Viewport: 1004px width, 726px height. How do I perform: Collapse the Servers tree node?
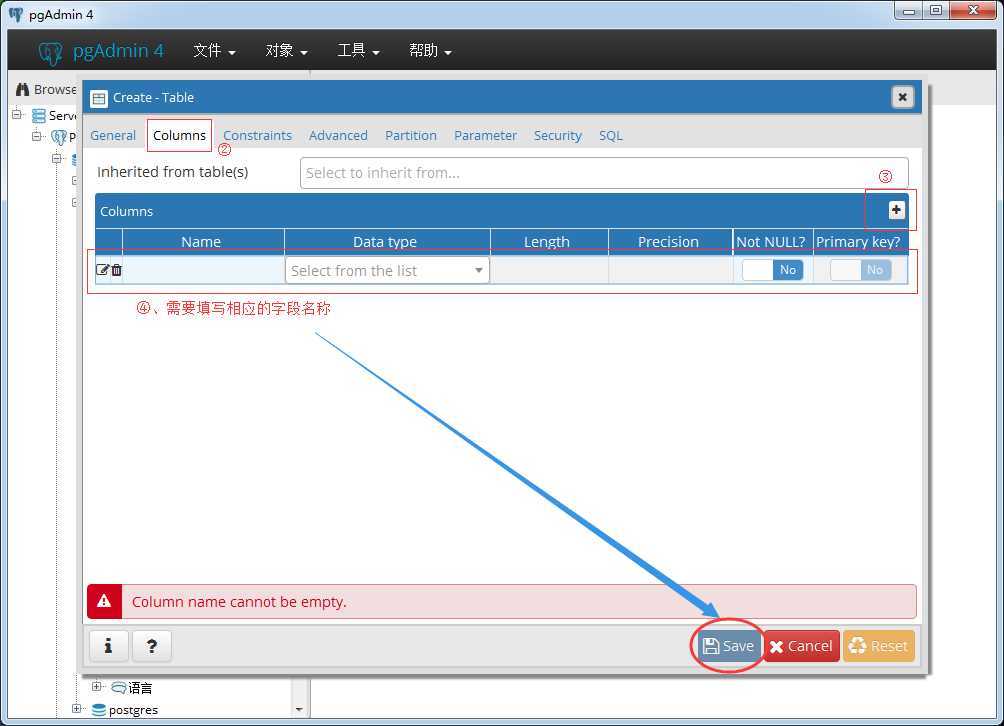click(x=17, y=115)
